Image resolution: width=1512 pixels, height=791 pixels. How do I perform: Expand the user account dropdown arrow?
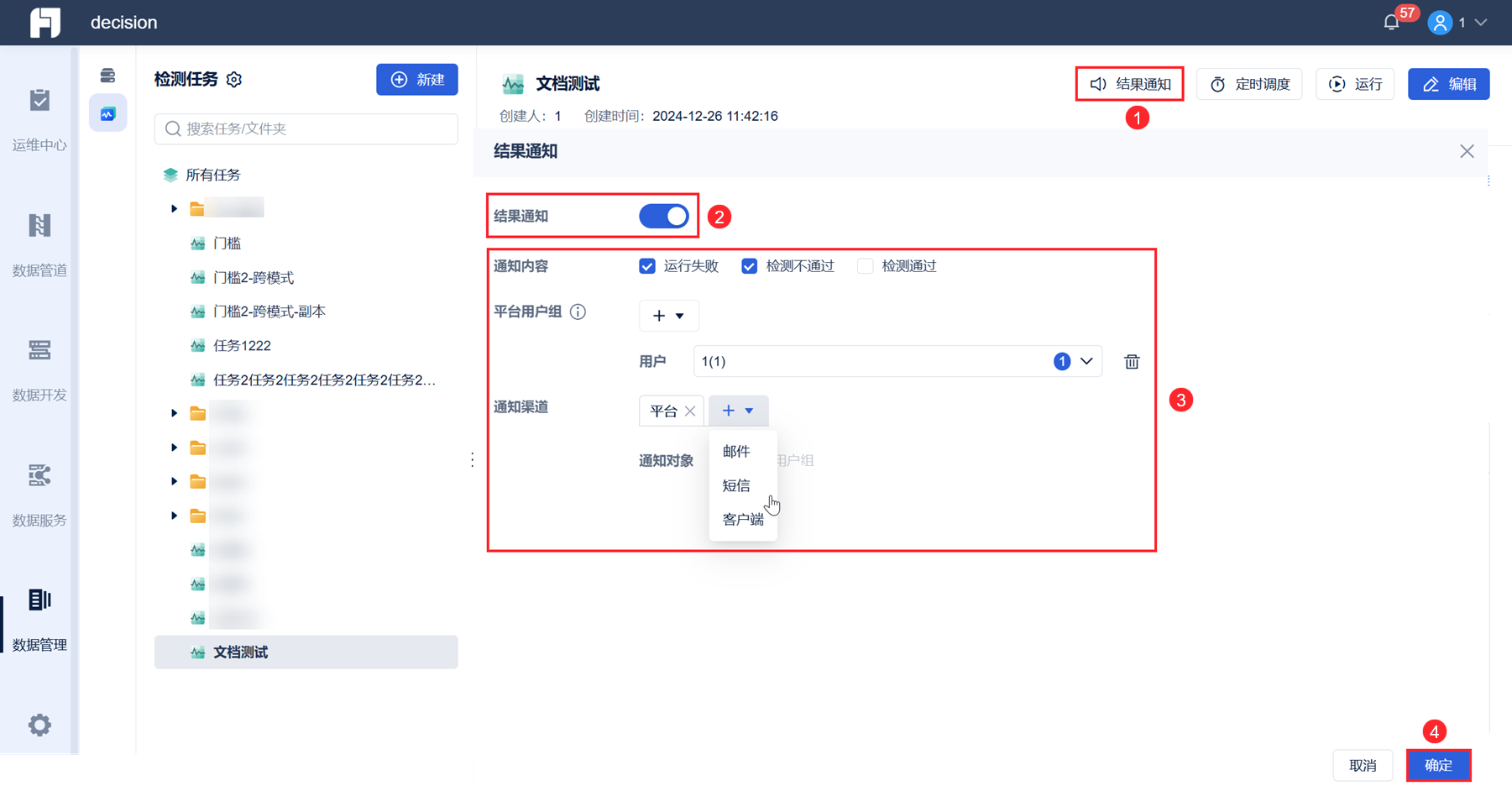1481,23
